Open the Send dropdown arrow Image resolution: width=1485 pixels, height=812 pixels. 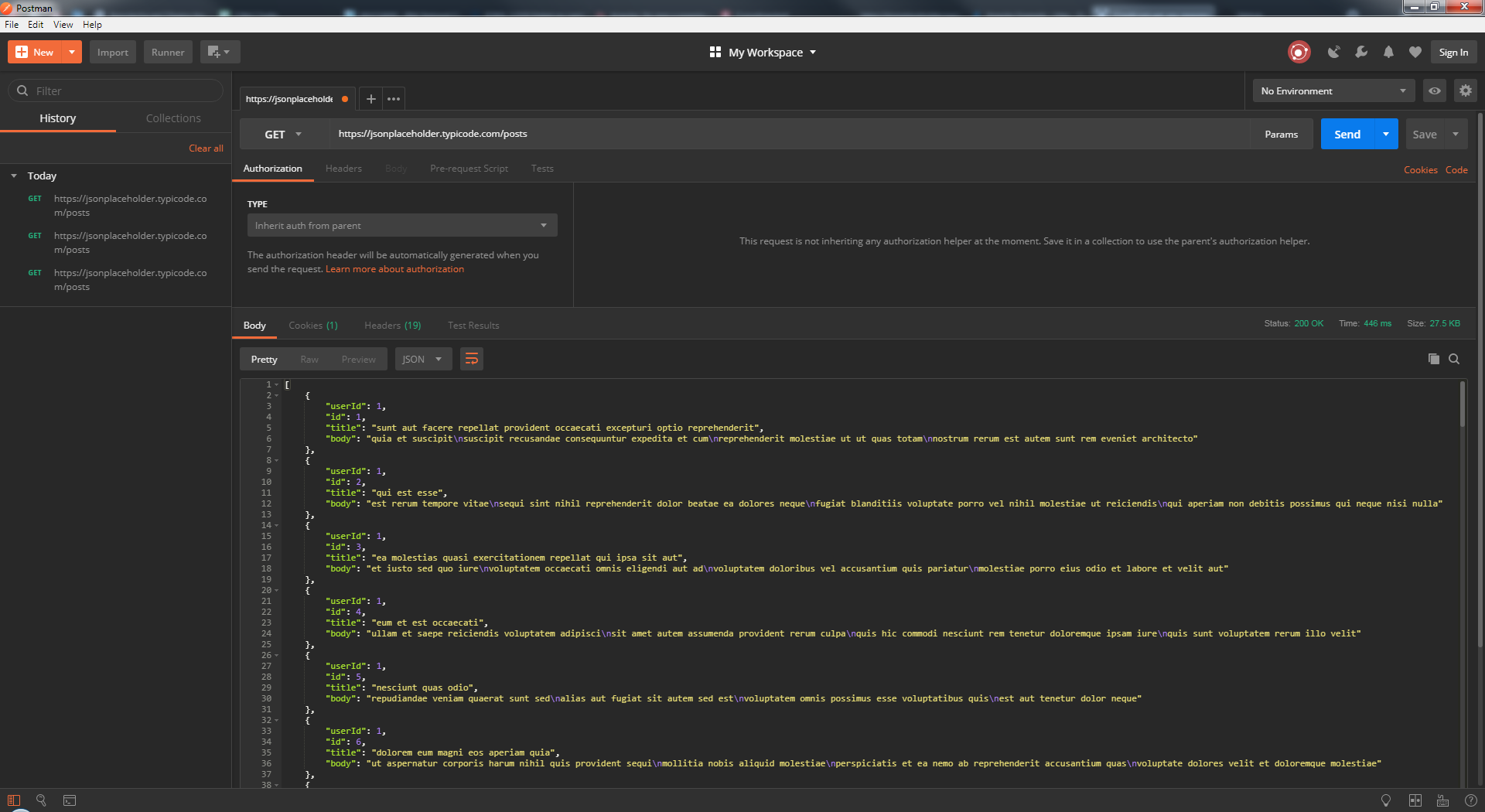tap(1386, 134)
